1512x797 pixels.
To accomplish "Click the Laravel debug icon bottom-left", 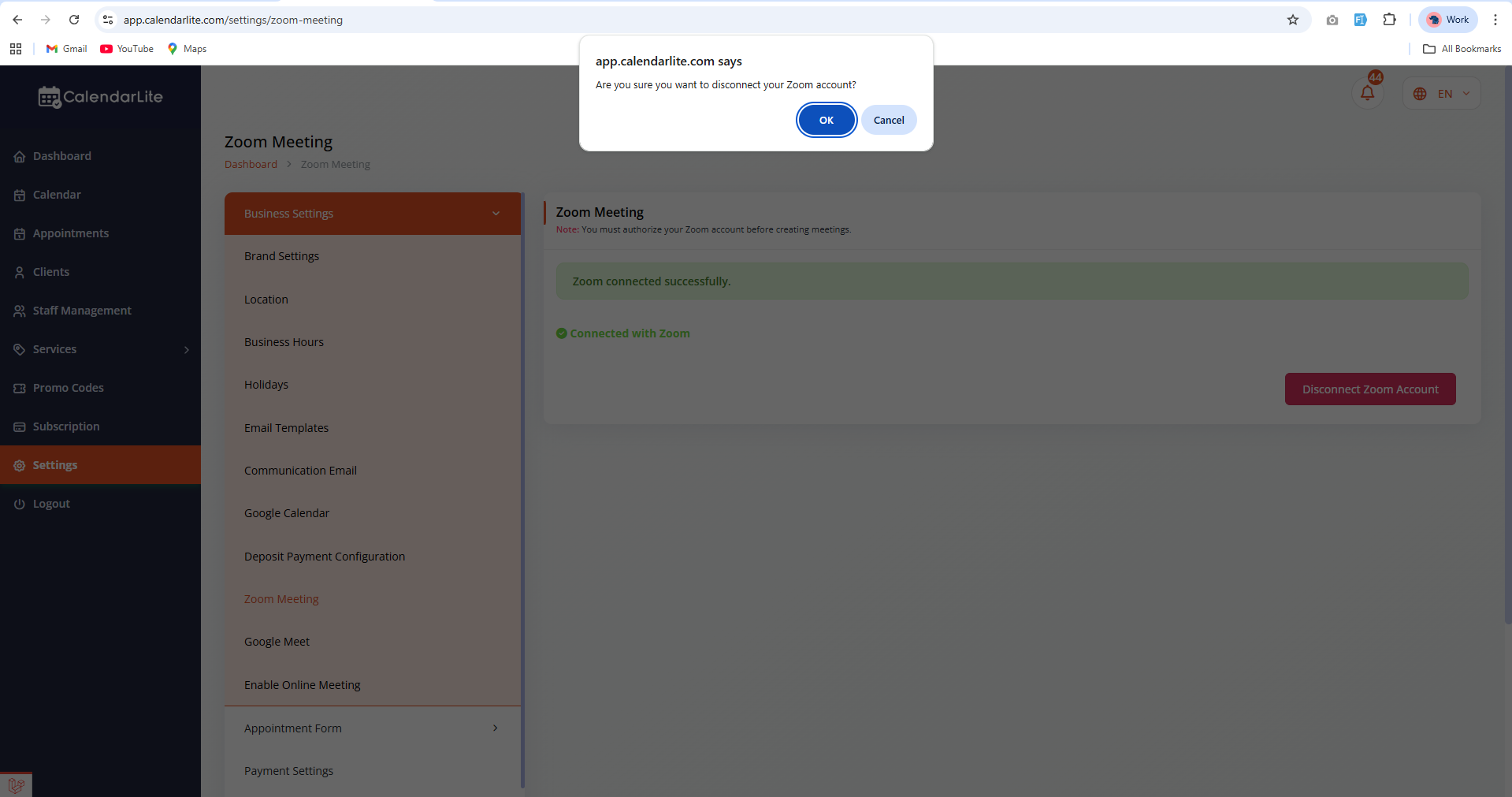I will tap(16, 784).
